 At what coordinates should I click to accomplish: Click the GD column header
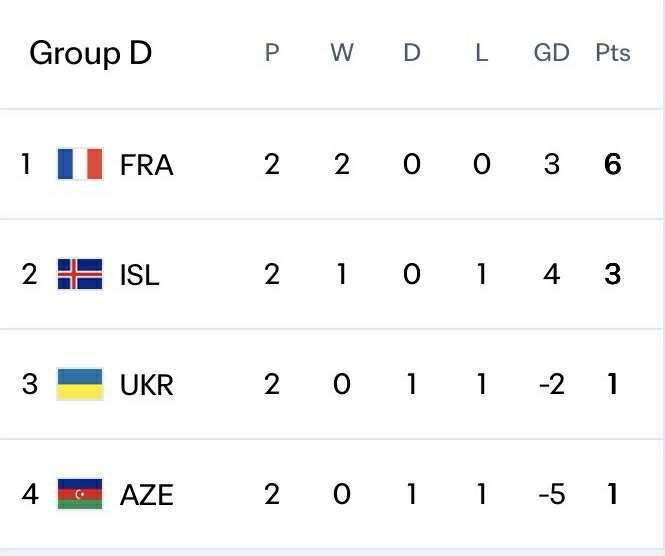[551, 53]
